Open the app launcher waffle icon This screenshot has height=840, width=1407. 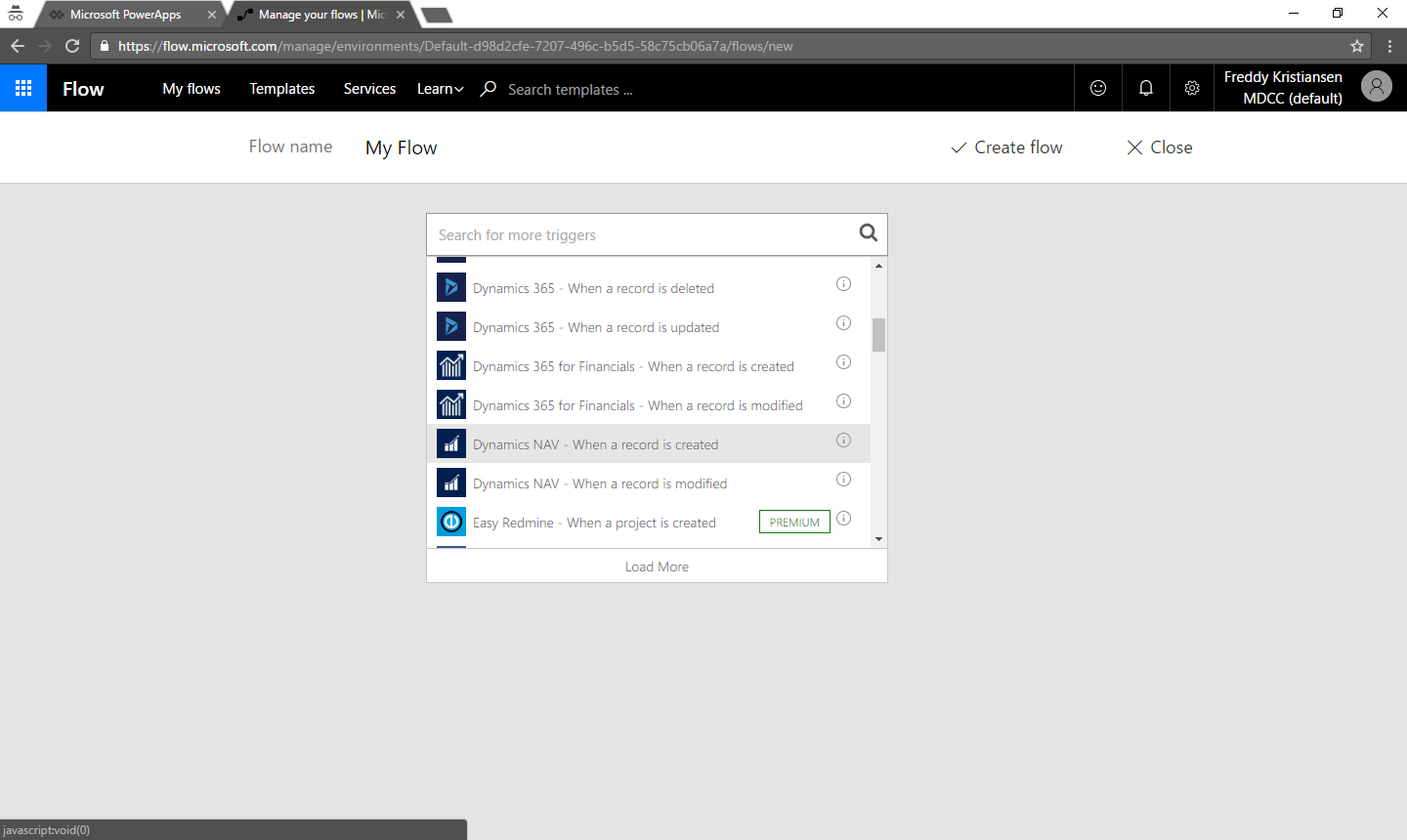[23, 88]
